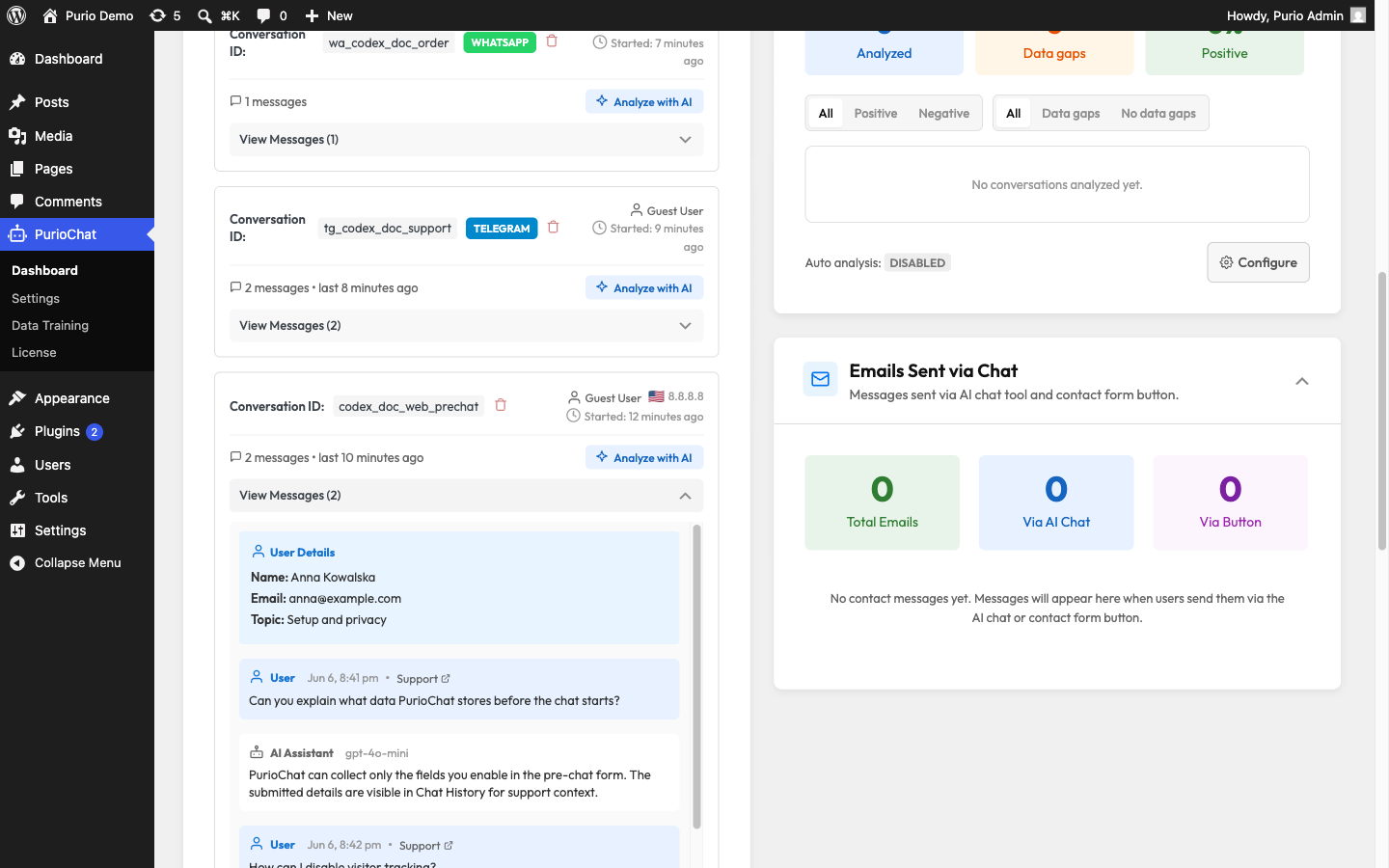Click the New plus icon

coord(312,15)
